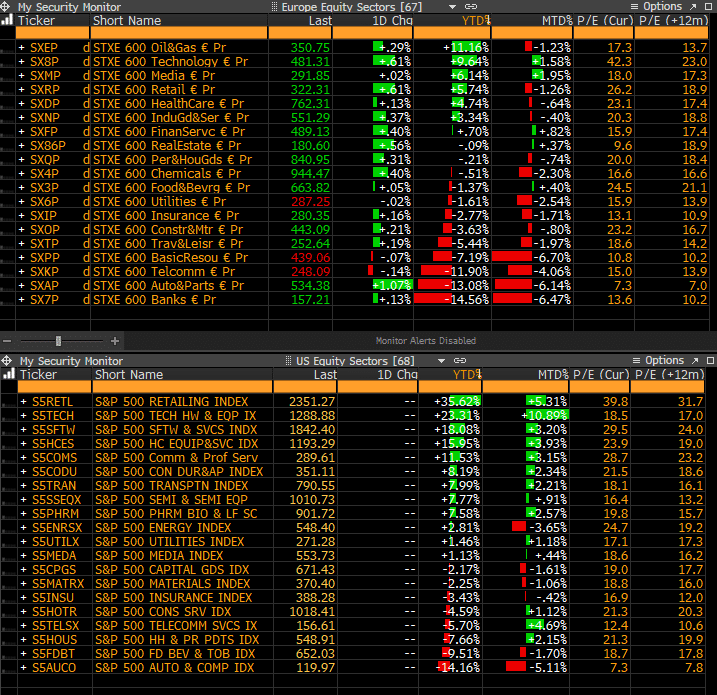Viewport: 717px width, 695px height.
Task: Expand the SXEP row
Action: tap(21, 47)
